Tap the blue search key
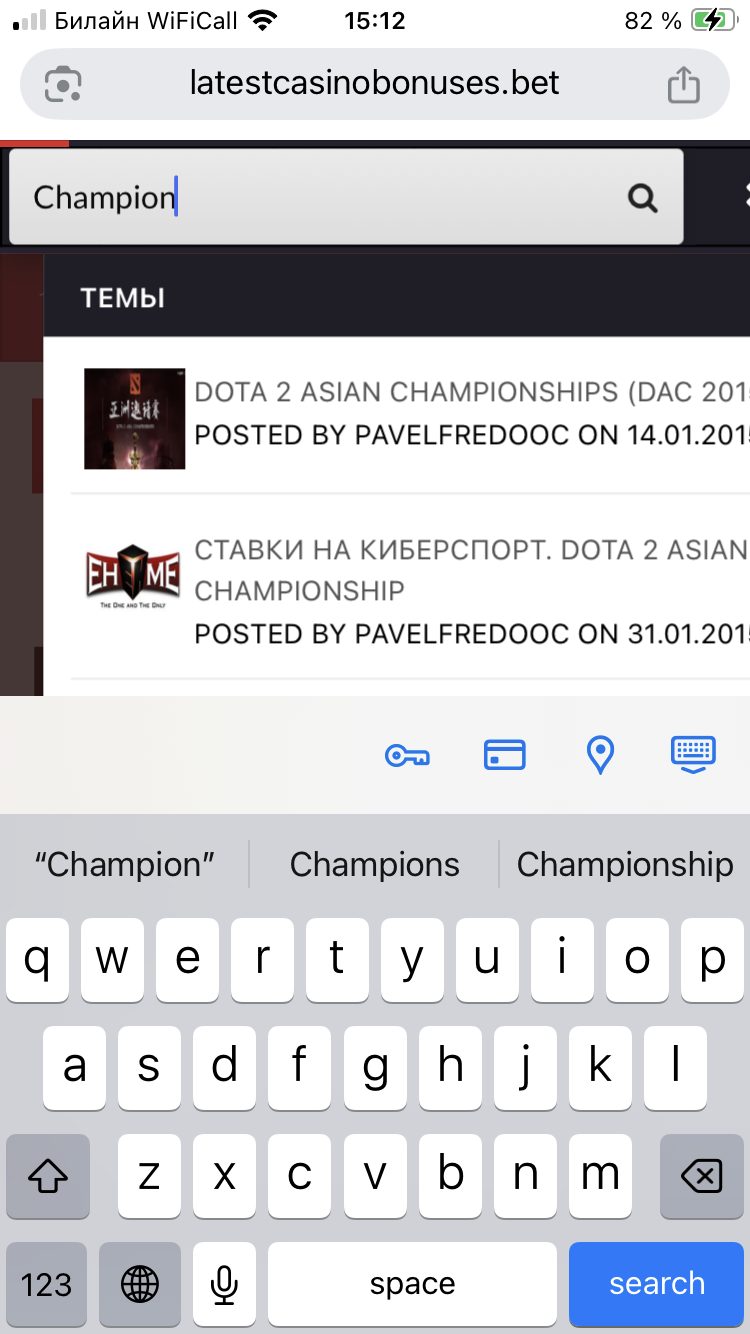The height and width of the screenshot is (1334, 750). 657,1284
